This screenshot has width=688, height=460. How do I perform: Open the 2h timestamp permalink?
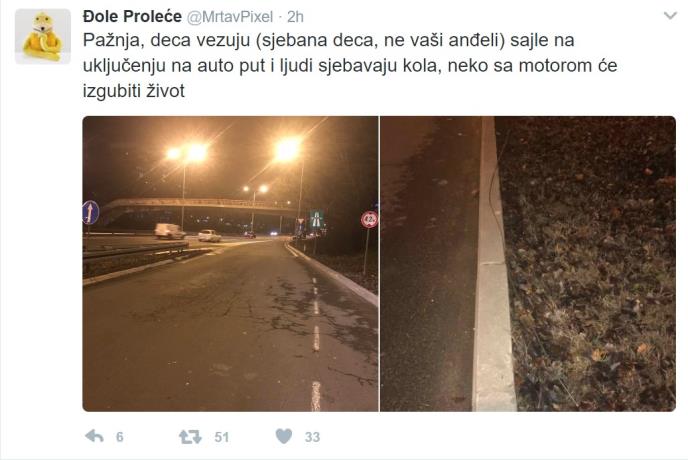(x=295, y=17)
